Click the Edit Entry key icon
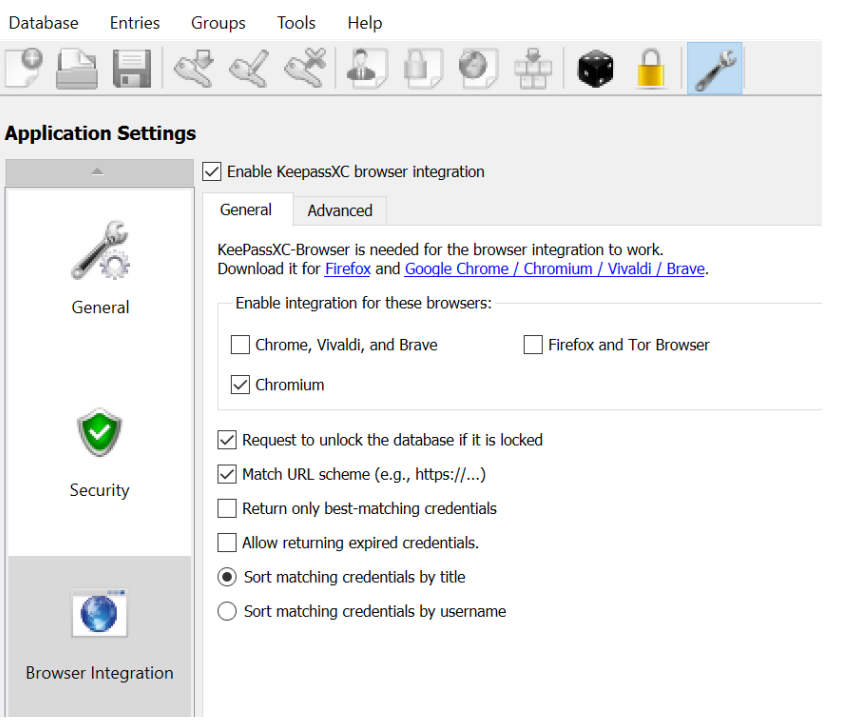 point(249,68)
